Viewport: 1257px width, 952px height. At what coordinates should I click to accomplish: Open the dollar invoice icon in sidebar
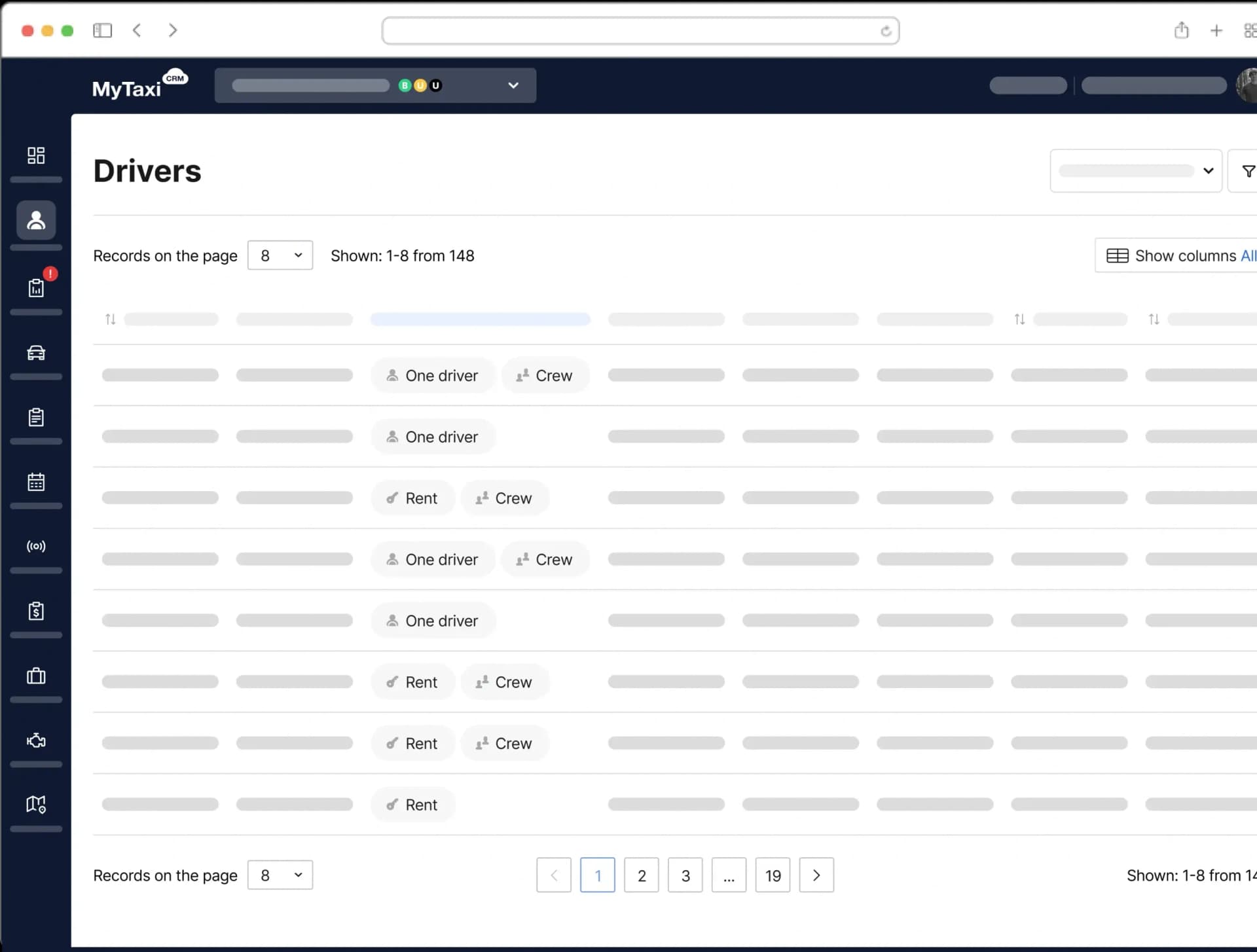pos(36,611)
